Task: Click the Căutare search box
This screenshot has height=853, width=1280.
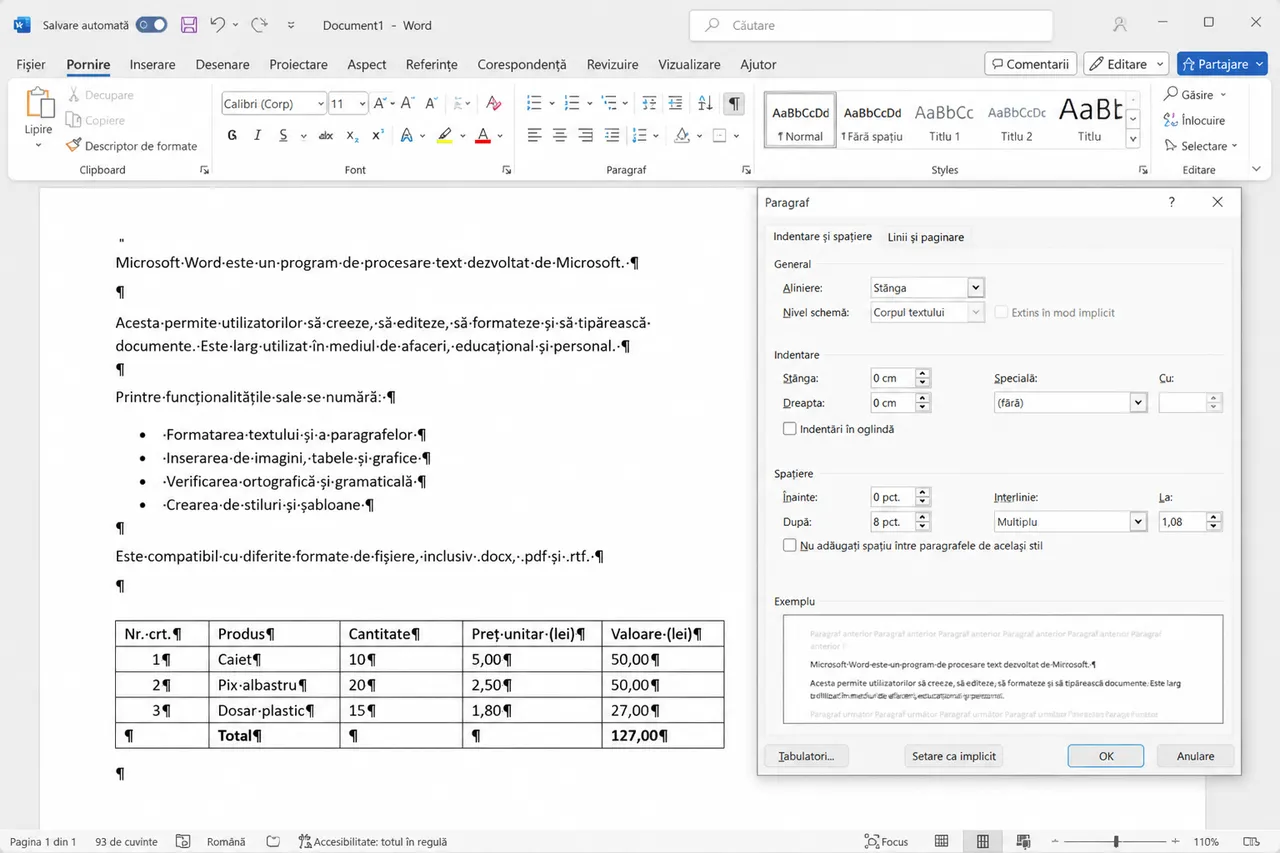Action: (x=871, y=25)
